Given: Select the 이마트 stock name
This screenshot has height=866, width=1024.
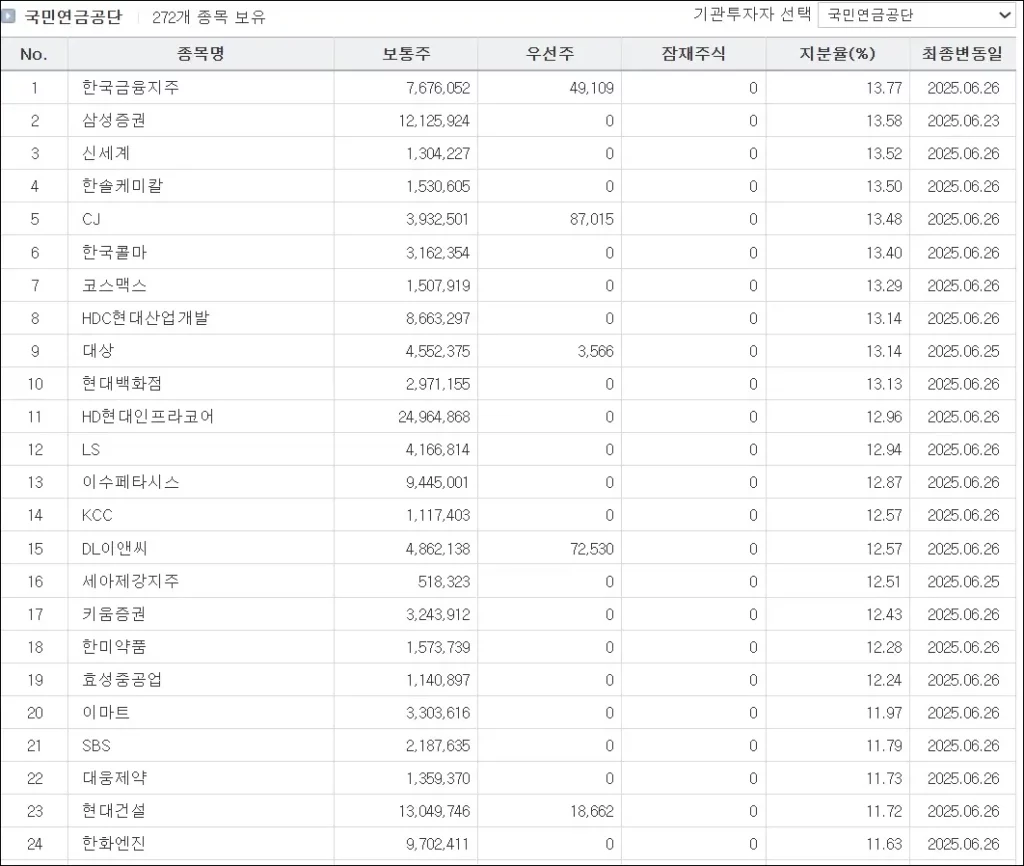Looking at the screenshot, I should [106, 713].
